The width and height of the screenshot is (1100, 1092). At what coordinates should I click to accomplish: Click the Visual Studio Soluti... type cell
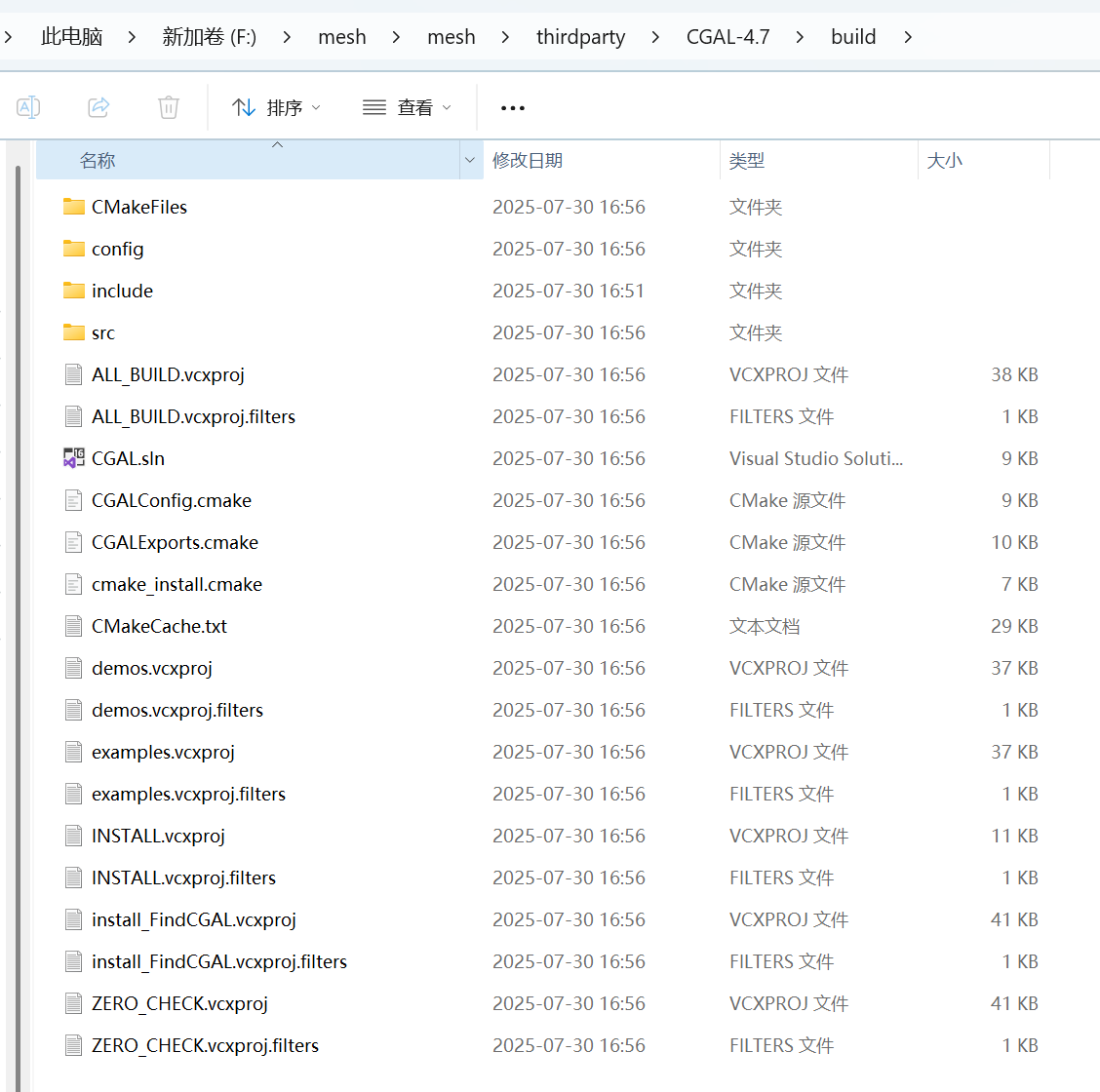816,458
